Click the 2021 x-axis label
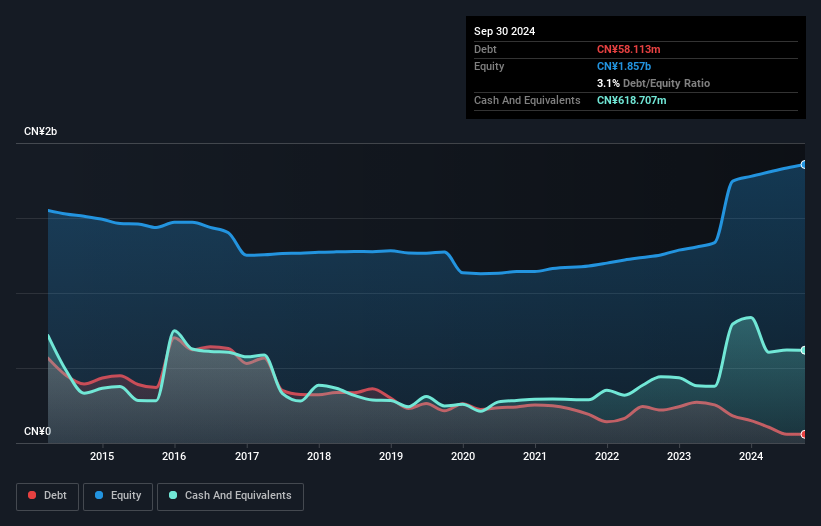The height and width of the screenshot is (526, 821). (535, 456)
